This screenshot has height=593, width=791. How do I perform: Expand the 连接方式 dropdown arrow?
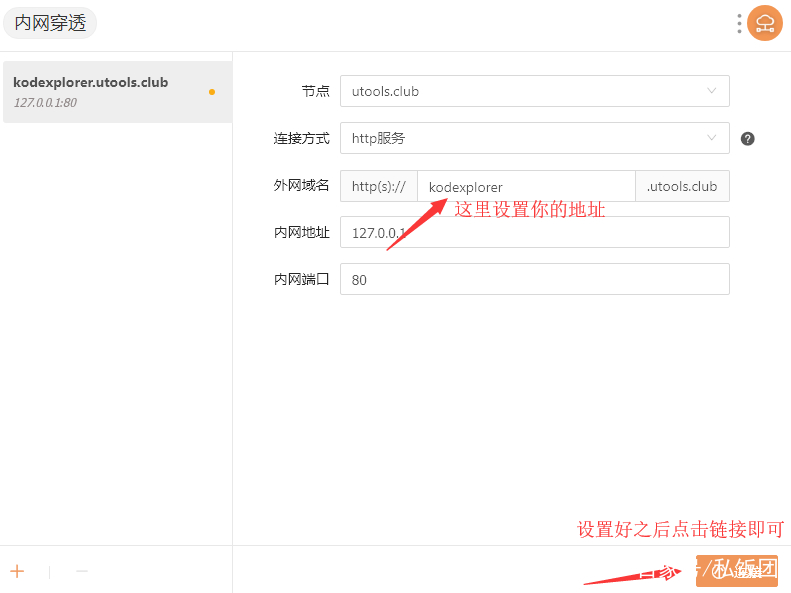point(712,138)
